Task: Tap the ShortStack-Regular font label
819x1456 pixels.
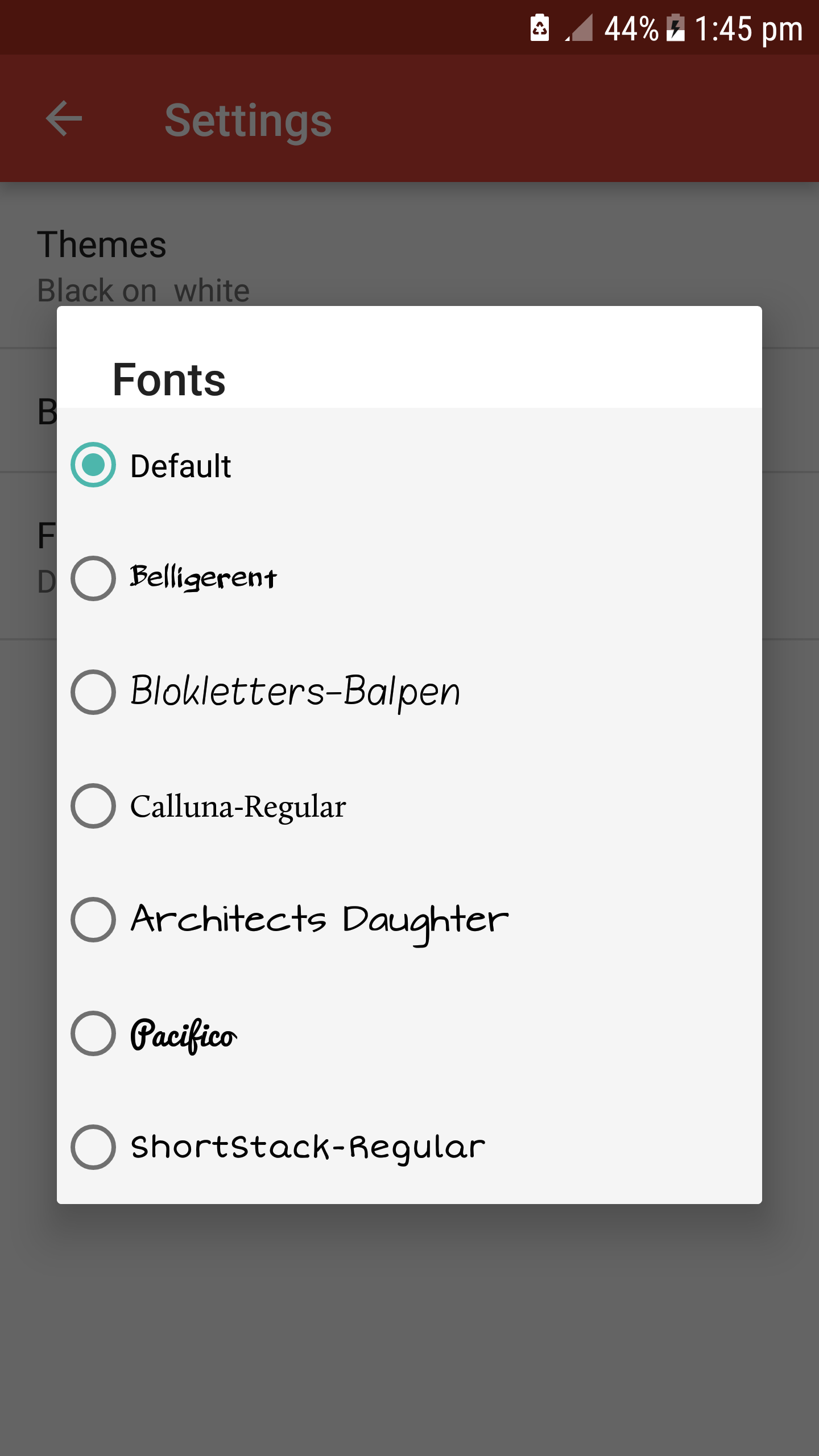Action: point(308,1147)
